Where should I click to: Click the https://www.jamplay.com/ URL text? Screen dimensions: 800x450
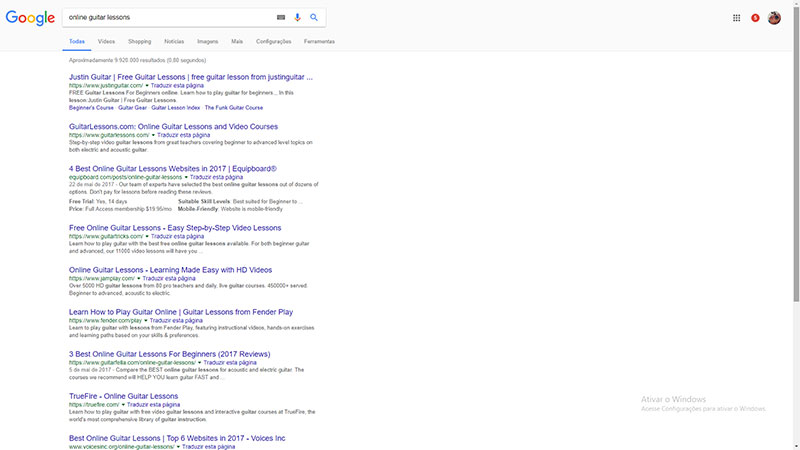pos(102,279)
